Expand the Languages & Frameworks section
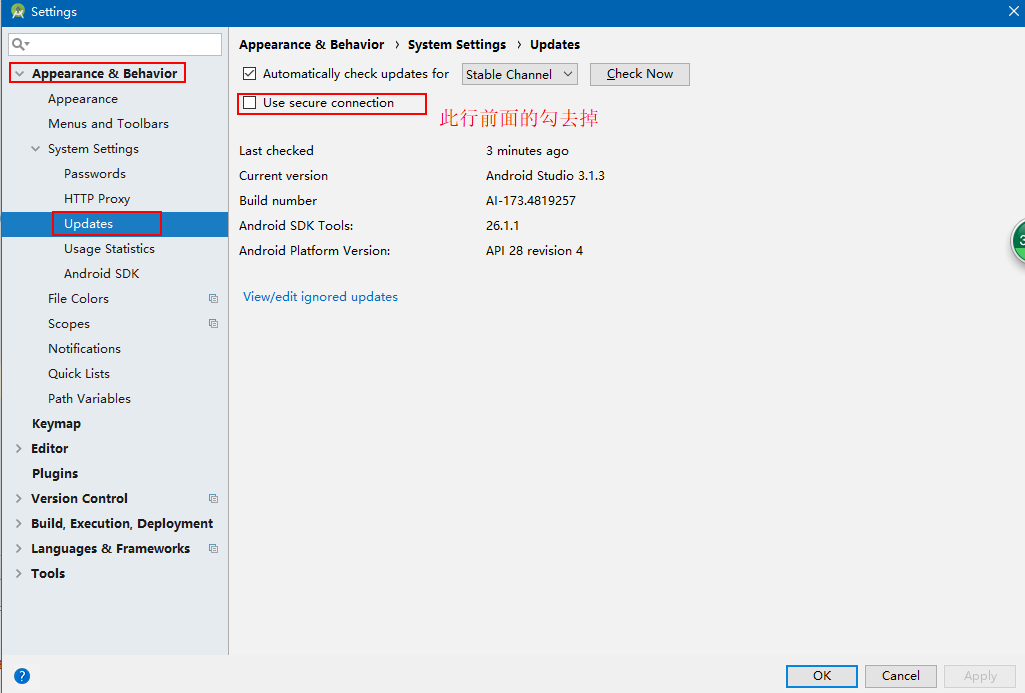 18,549
